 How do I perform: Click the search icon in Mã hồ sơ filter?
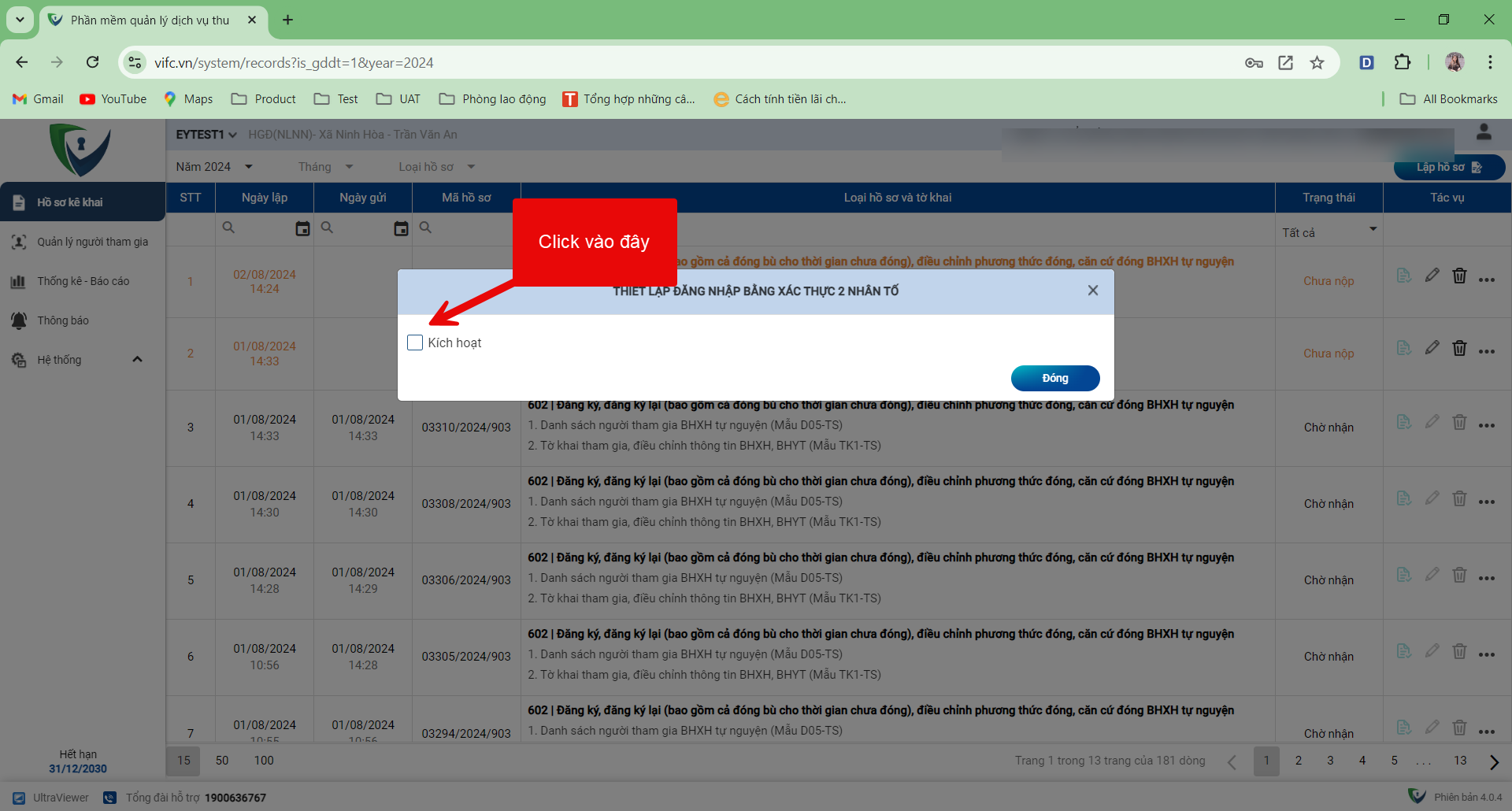[425, 228]
